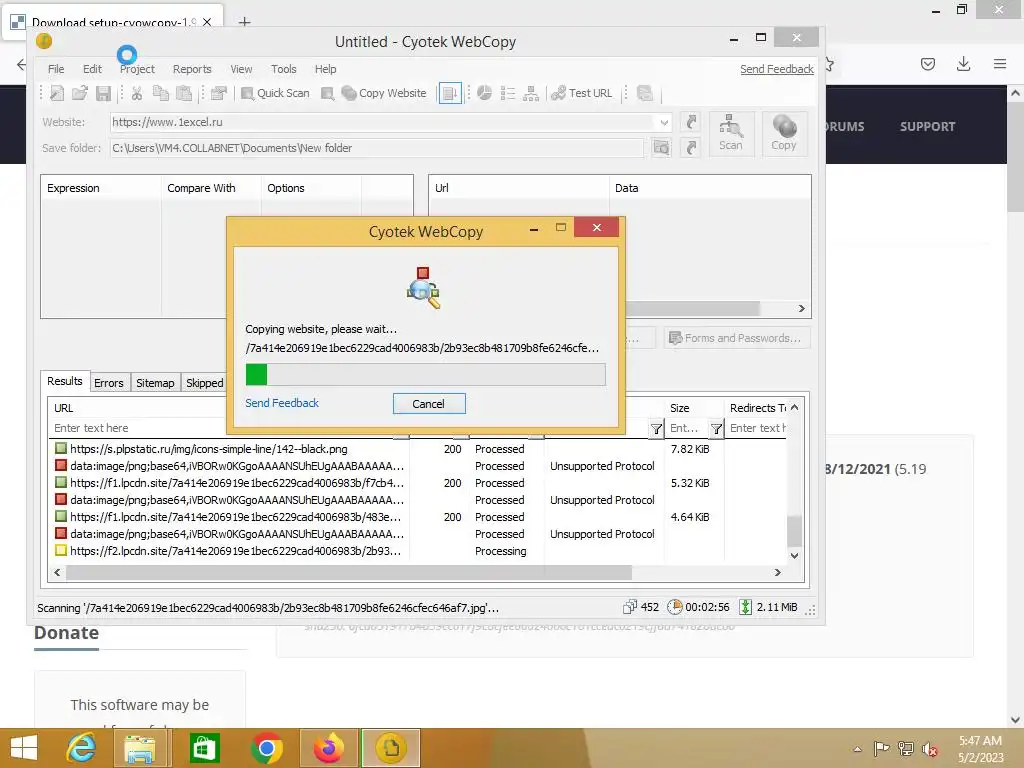Open Firefox downloads arrow icon
Viewport: 1024px width, 768px height.
(x=963, y=64)
